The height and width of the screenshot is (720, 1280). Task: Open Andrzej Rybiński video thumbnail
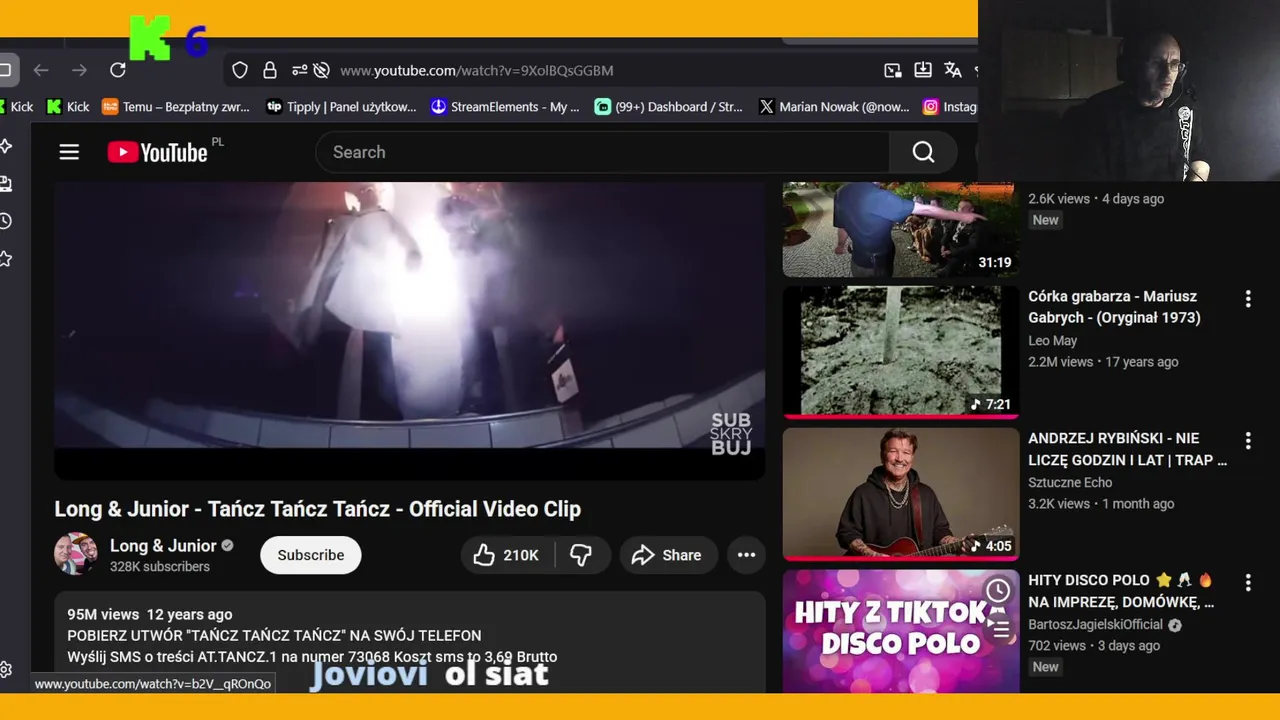click(x=900, y=494)
